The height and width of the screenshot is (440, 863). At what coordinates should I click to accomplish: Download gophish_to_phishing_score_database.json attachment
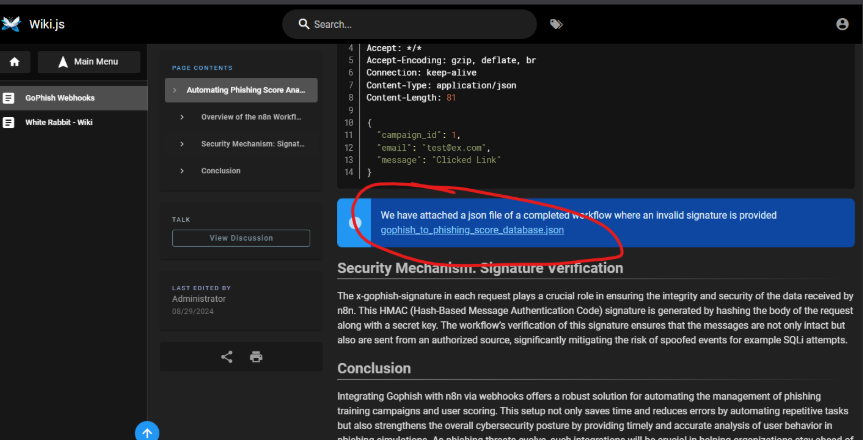coord(472,230)
